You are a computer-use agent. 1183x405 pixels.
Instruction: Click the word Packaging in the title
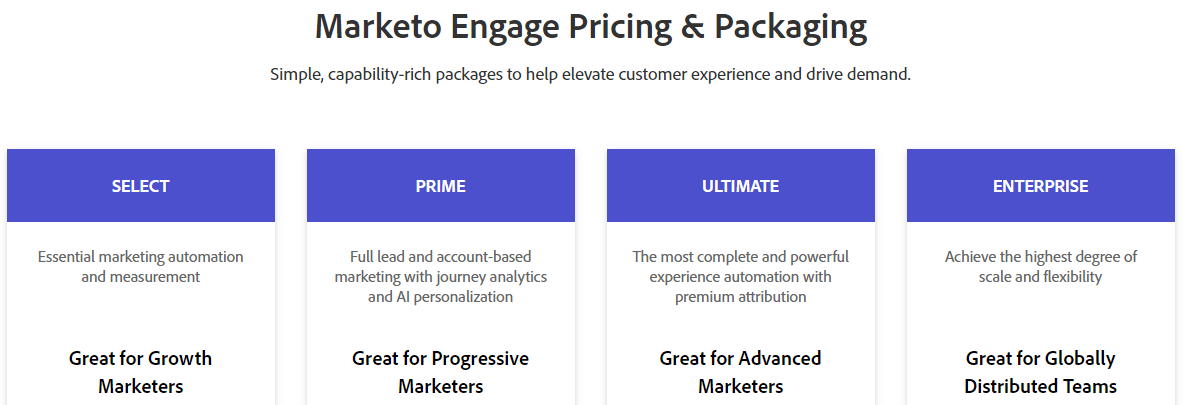coord(791,29)
